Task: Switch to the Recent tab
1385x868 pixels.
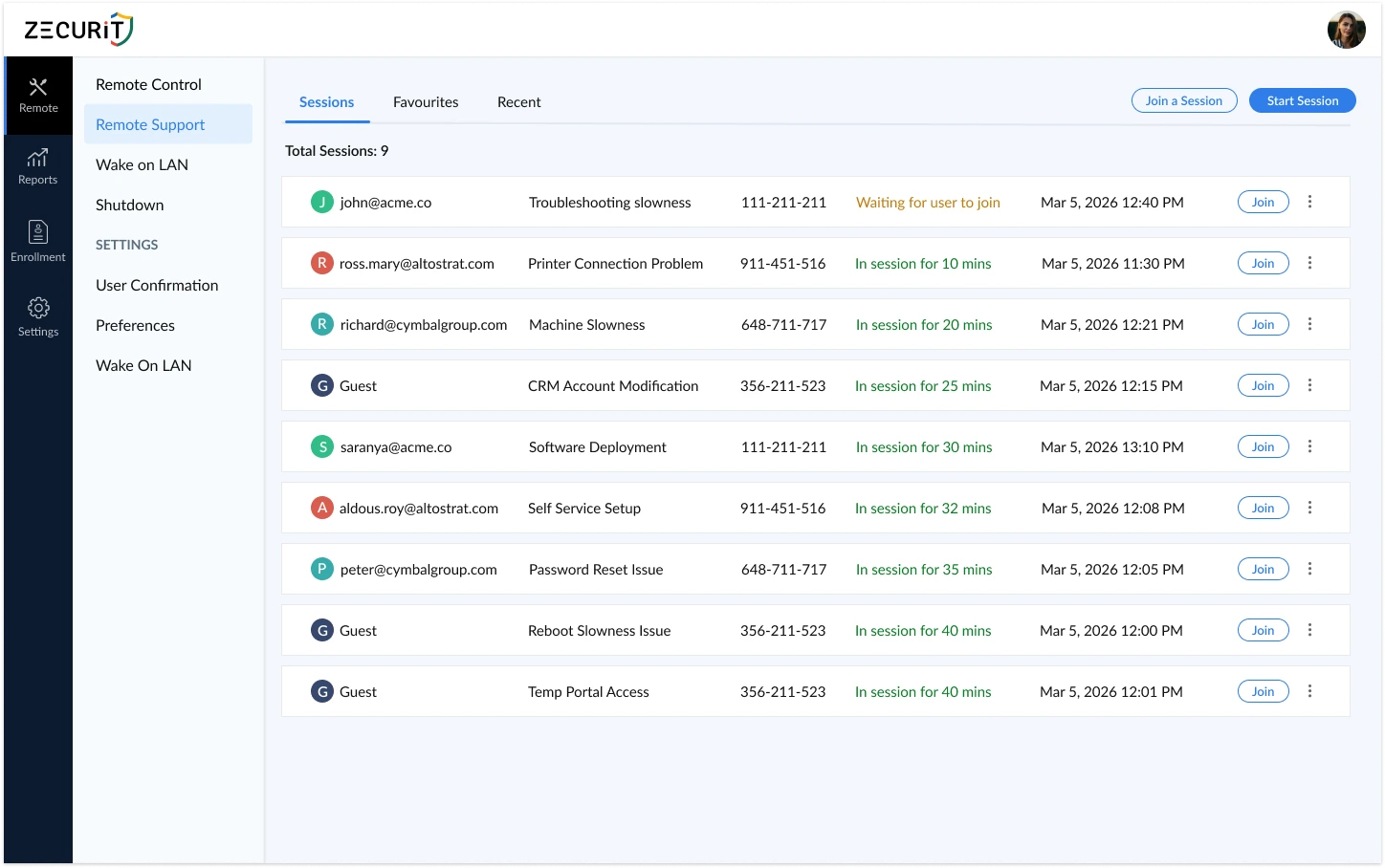Action: click(x=518, y=101)
